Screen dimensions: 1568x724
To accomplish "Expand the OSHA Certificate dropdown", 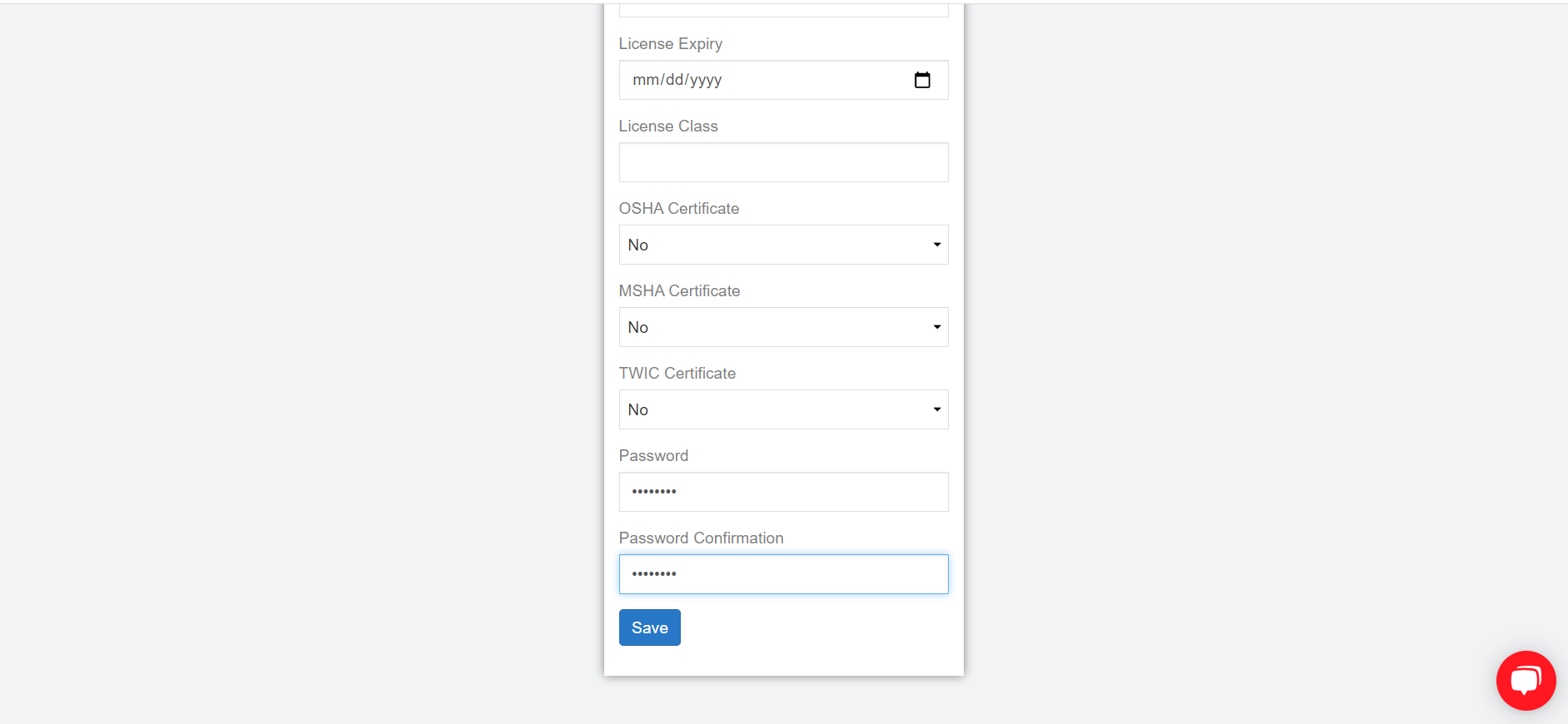I will [783, 245].
